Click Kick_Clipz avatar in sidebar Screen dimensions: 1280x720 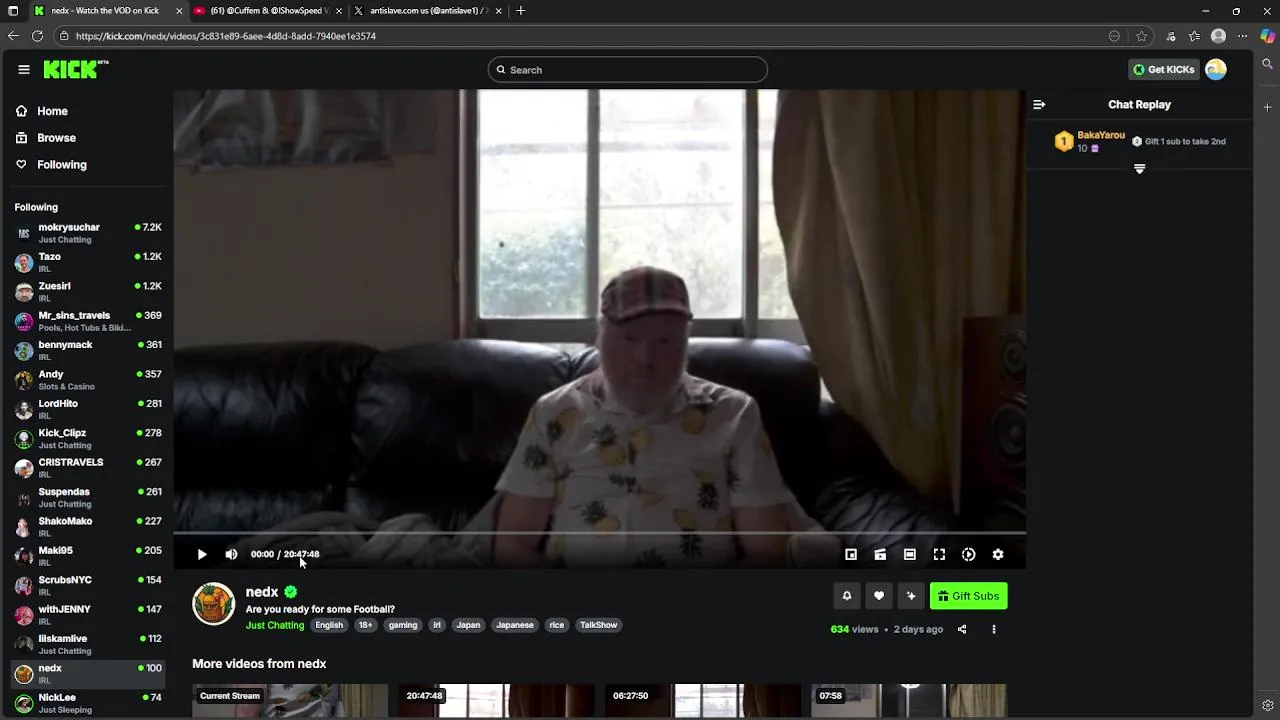(24, 439)
